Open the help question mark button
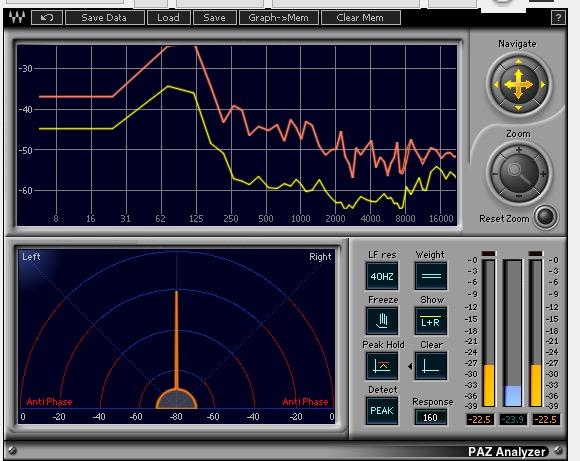Screen dimensions: 580x461 coord(558,18)
